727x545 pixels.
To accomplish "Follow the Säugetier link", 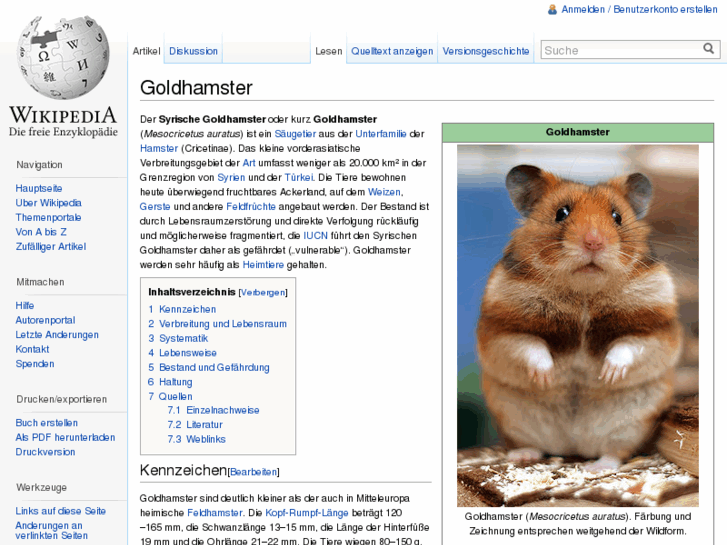I will point(295,134).
